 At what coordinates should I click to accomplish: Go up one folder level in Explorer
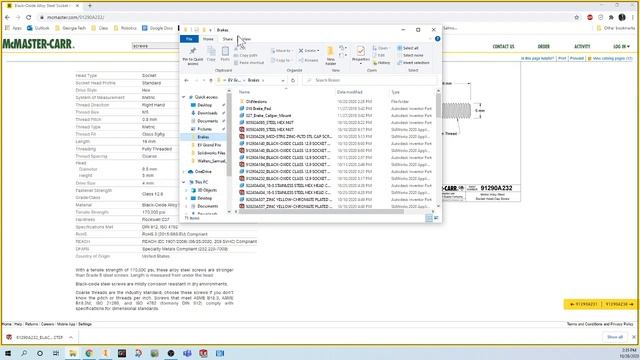211,80
